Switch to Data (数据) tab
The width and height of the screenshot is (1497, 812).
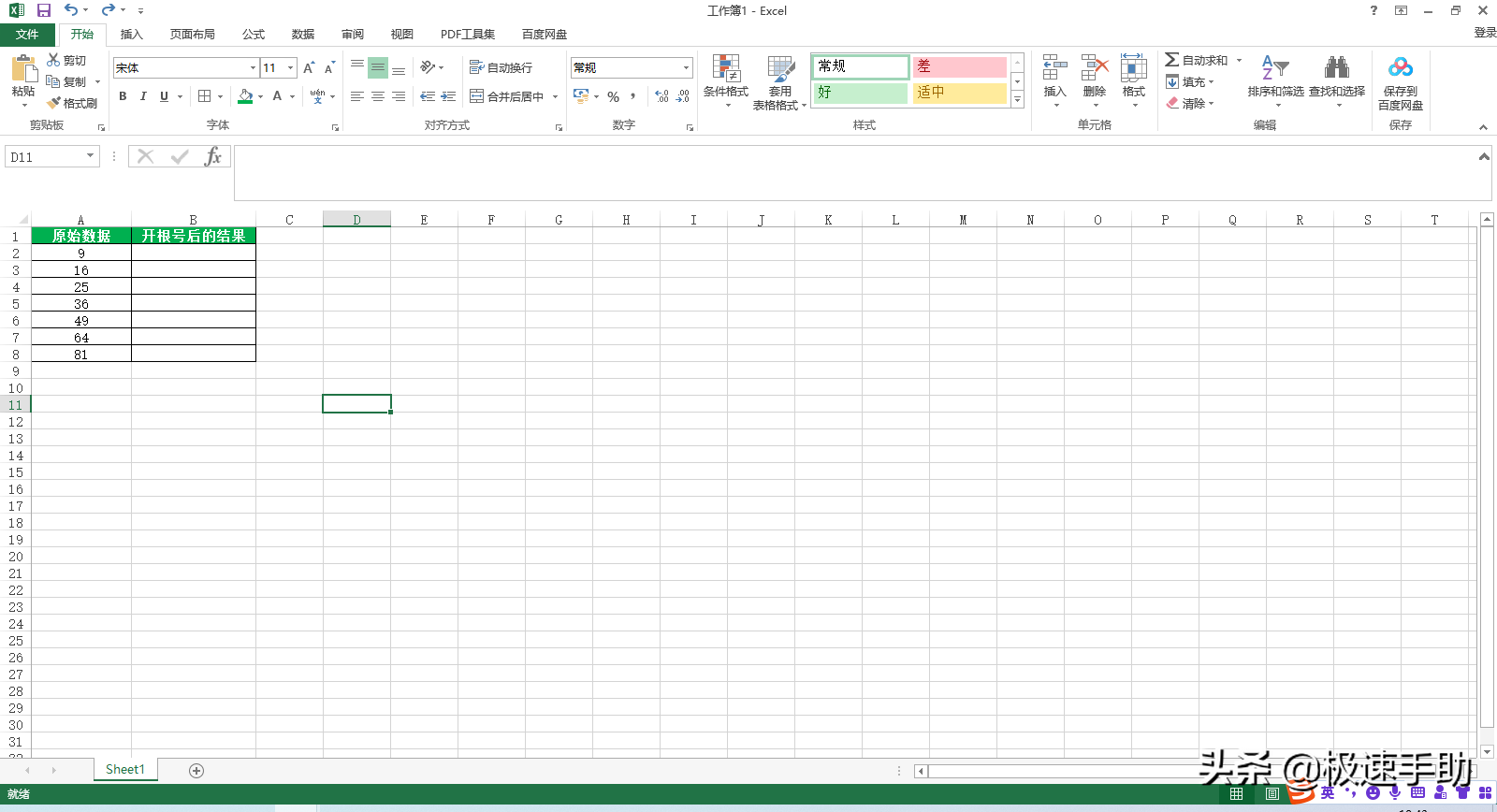(x=303, y=35)
